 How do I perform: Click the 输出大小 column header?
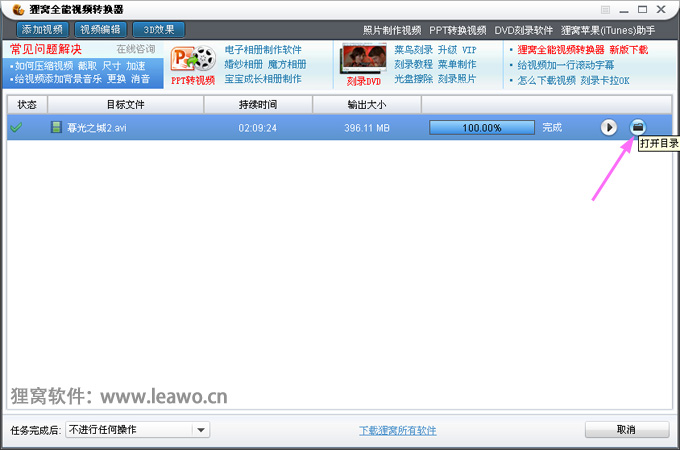tap(367, 104)
